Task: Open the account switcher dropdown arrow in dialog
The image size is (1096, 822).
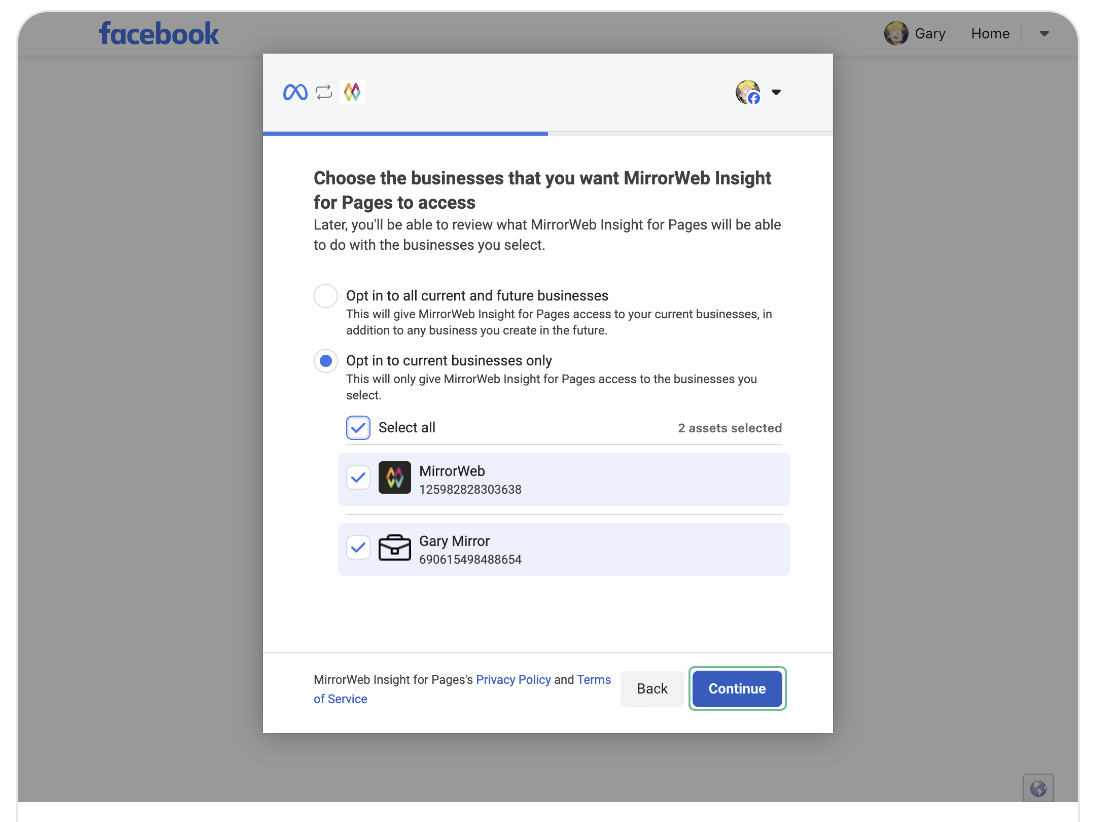Action: [x=776, y=92]
